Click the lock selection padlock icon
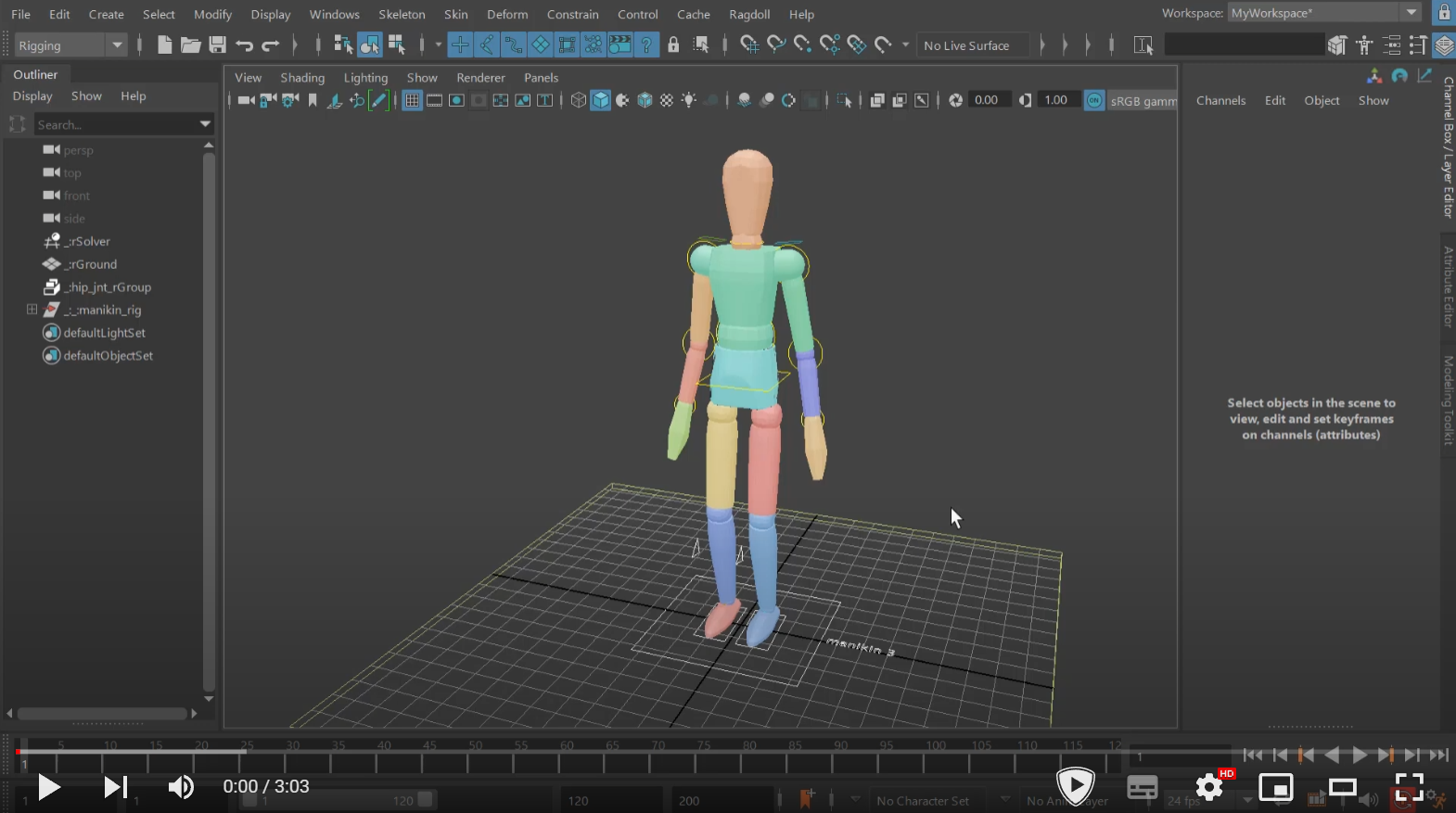The height and width of the screenshot is (813, 1456). pyautogui.click(x=673, y=44)
